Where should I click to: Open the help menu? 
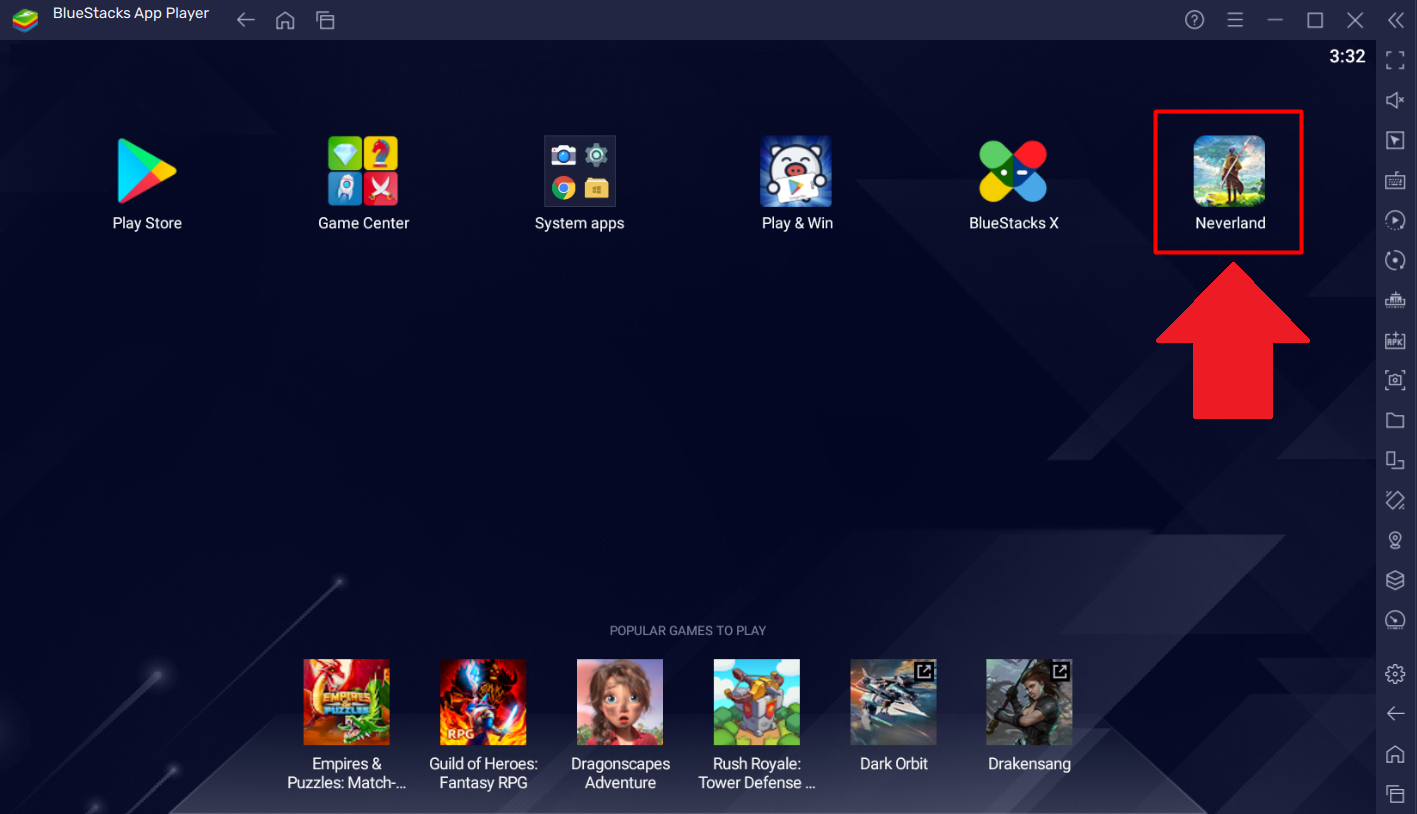click(1194, 19)
